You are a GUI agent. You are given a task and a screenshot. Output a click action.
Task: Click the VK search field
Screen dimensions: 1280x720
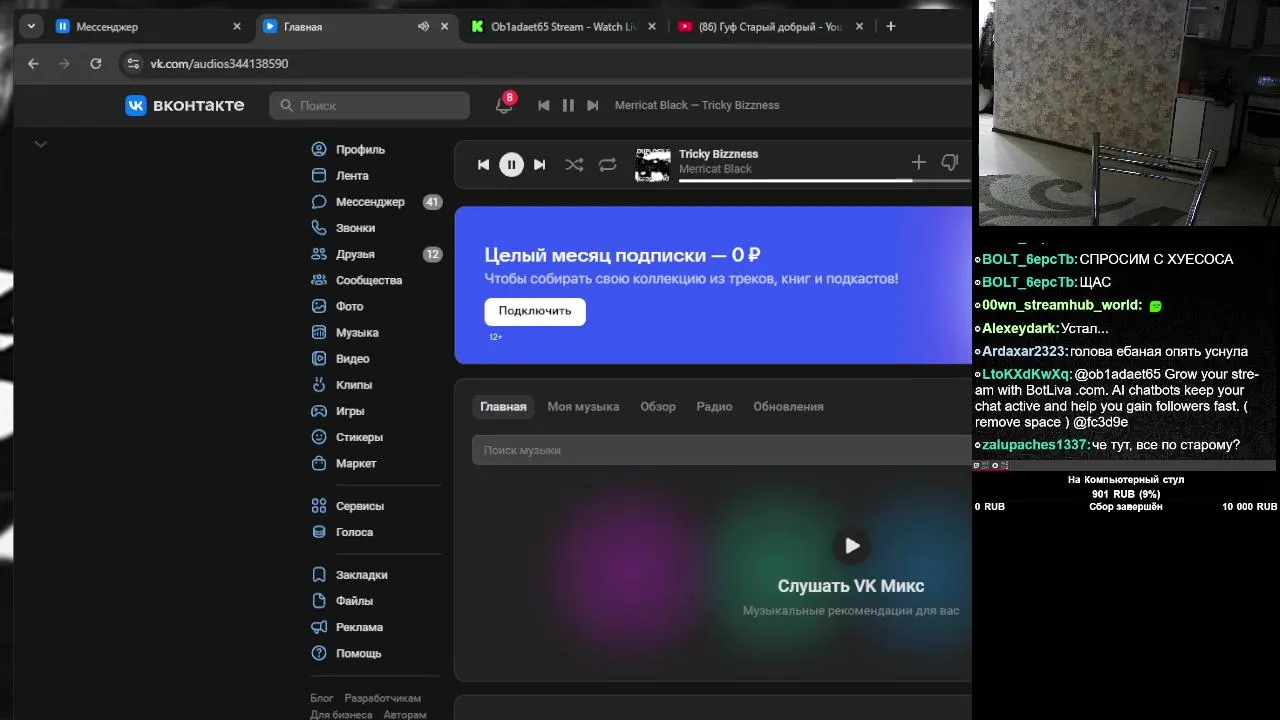point(370,105)
